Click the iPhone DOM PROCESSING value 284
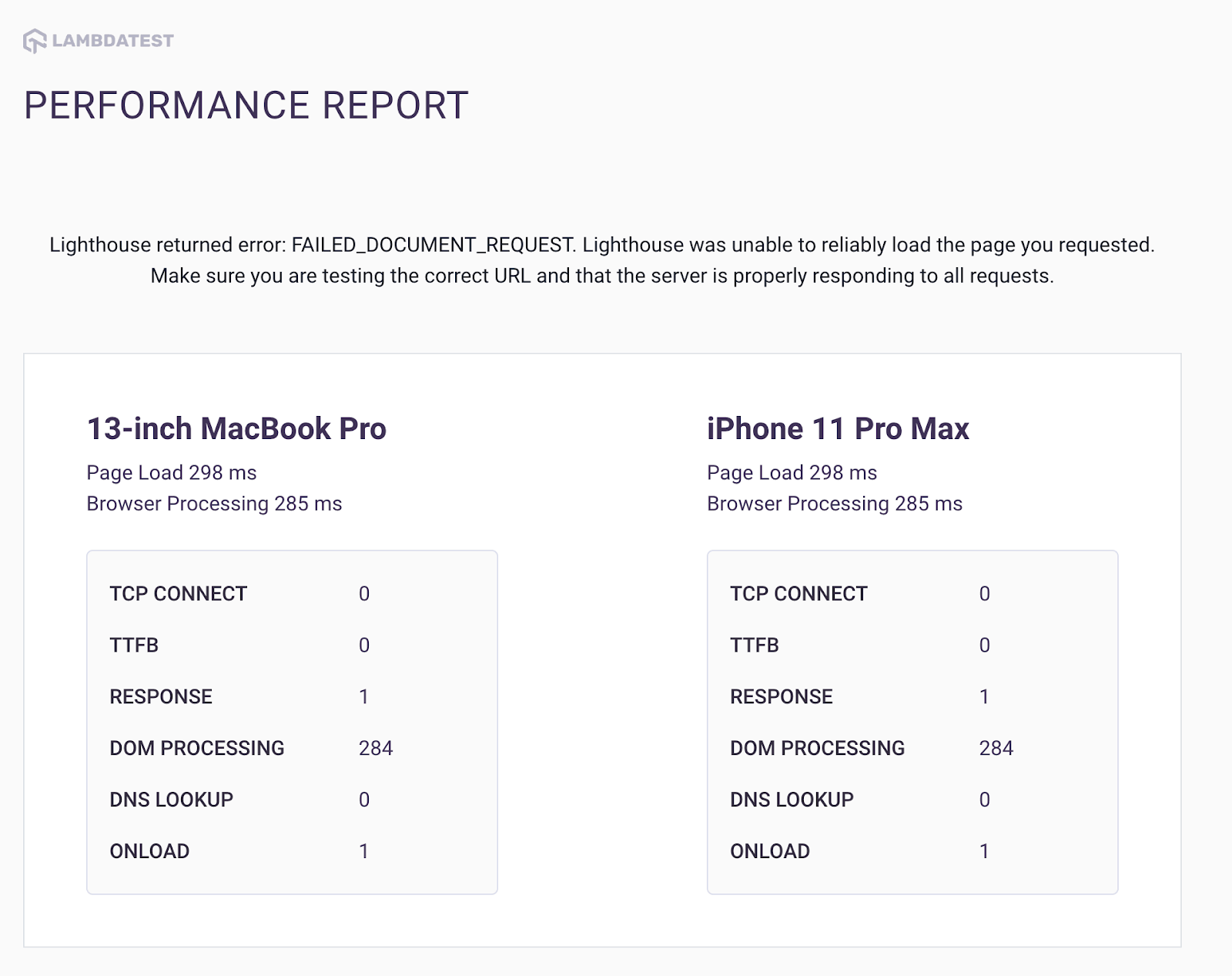 pyautogui.click(x=996, y=749)
